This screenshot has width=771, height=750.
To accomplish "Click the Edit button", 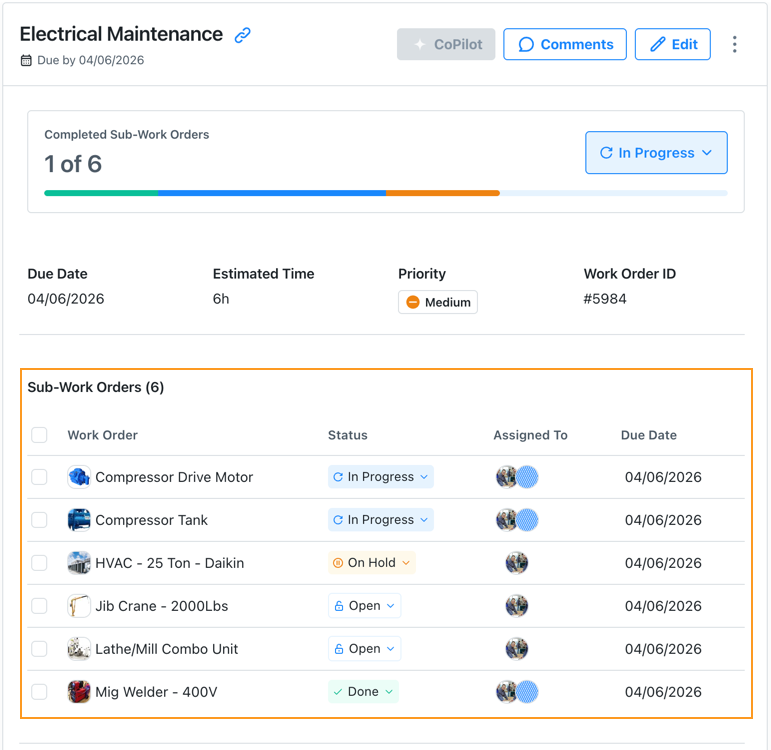I will [673, 44].
